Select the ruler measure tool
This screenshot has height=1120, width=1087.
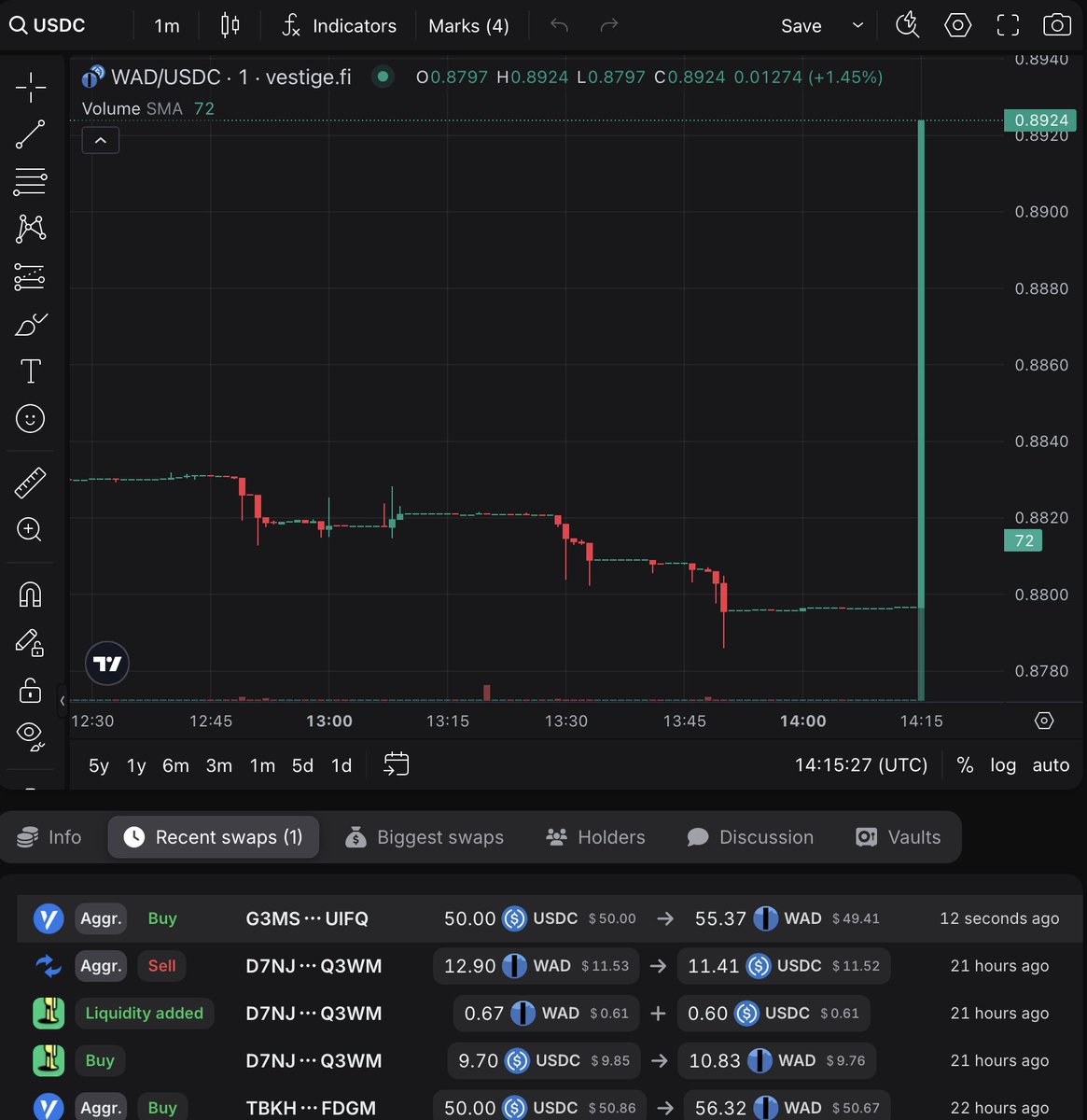(x=30, y=483)
